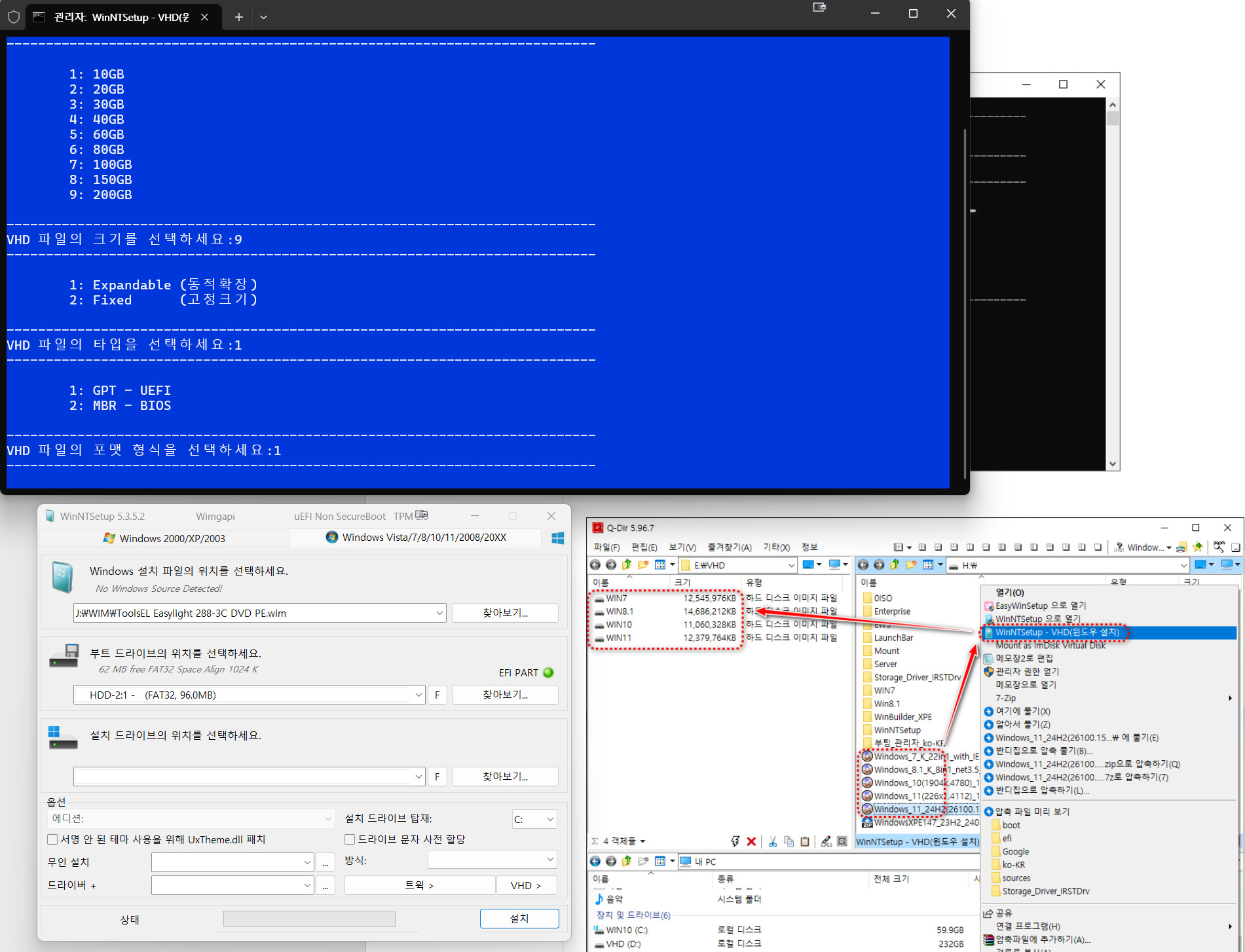Click the VHD > button
The height and width of the screenshot is (952, 1245).
pyautogui.click(x=527, y=885)
